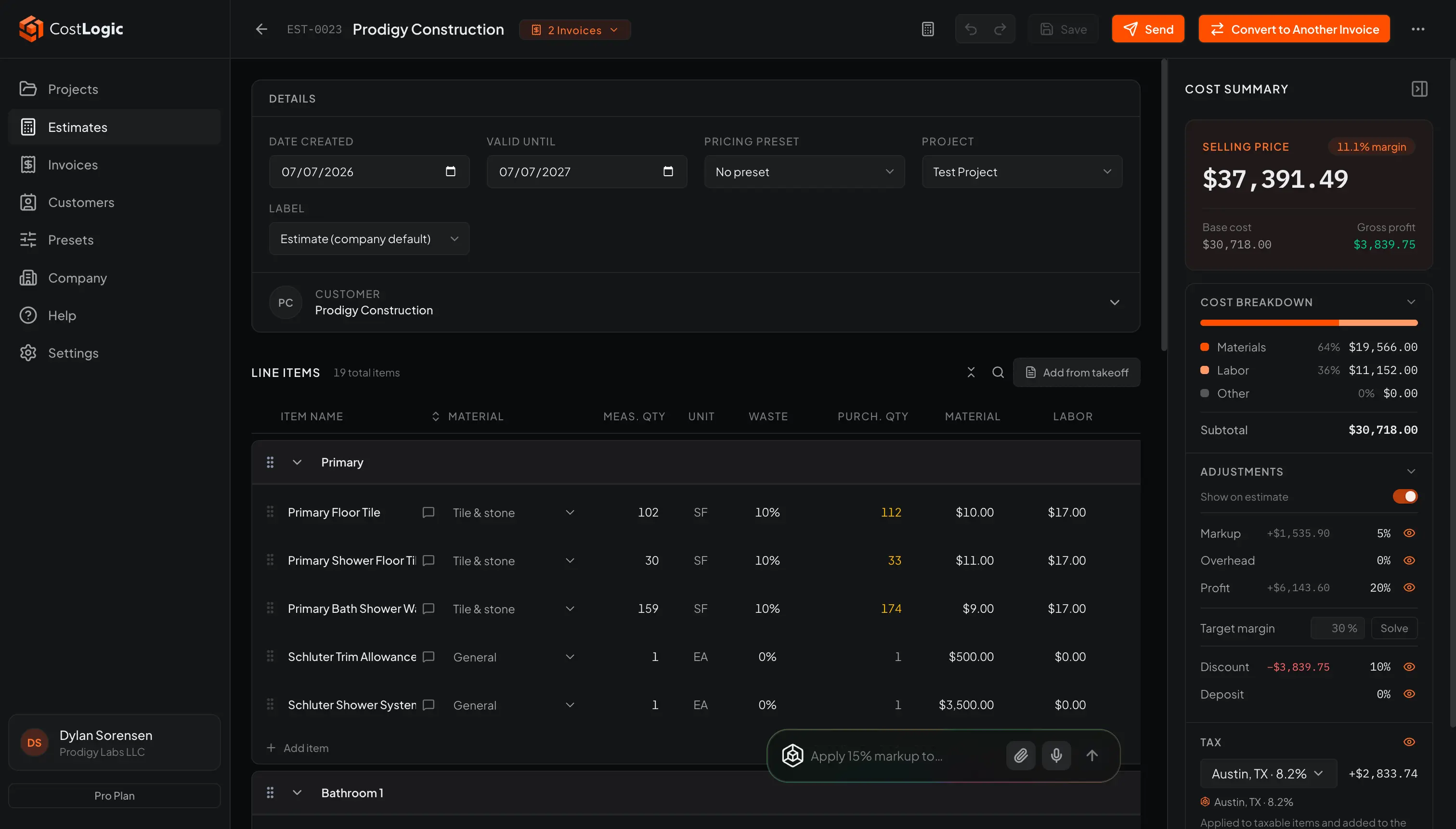Open Help in sidebar

coord(115,315)
